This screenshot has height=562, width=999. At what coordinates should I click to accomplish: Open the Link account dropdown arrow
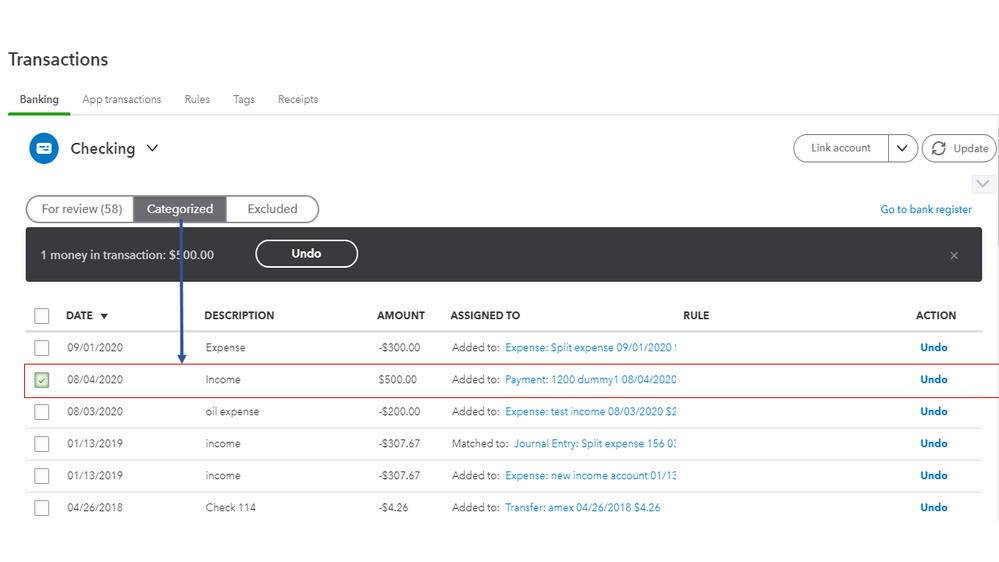tap(902, 148)
